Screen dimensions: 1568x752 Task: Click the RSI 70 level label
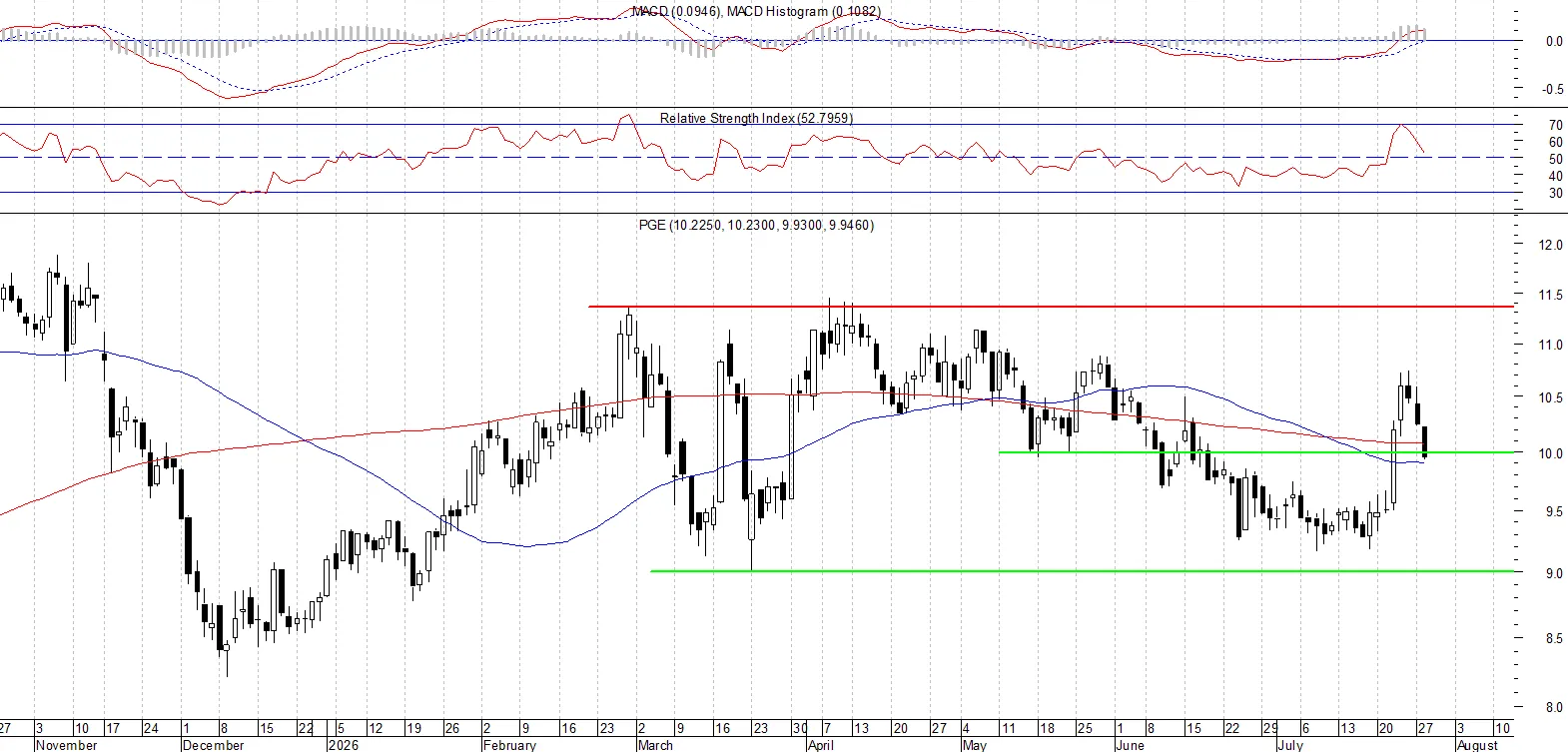1555,126
